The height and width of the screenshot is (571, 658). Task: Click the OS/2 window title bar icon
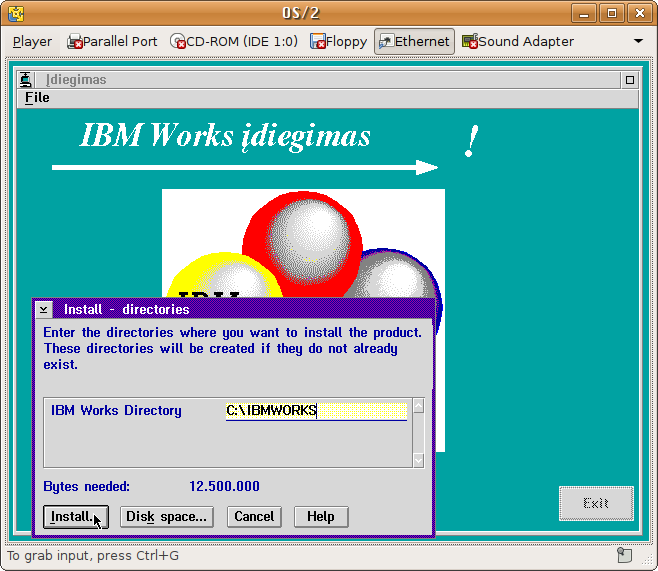pos(16,13)
